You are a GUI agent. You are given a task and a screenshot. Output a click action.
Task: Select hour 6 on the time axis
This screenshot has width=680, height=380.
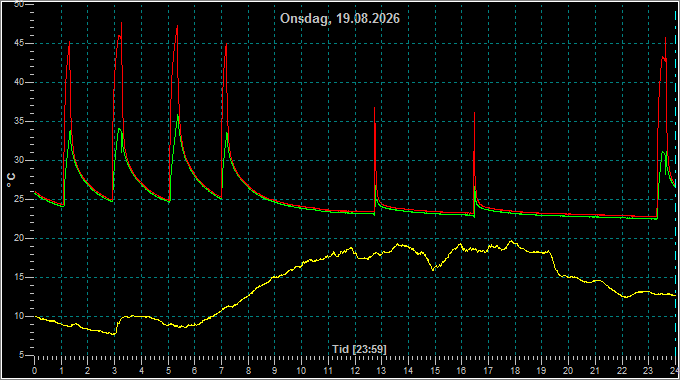tap(195, 371)
